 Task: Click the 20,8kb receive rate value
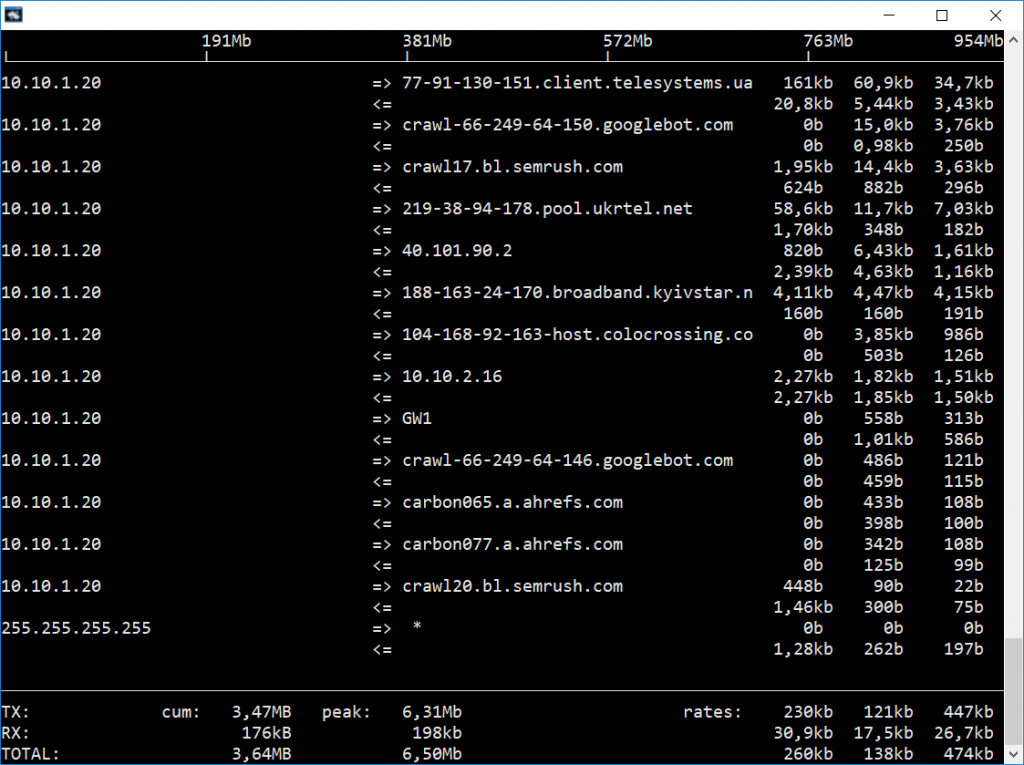tap(803, 104)
